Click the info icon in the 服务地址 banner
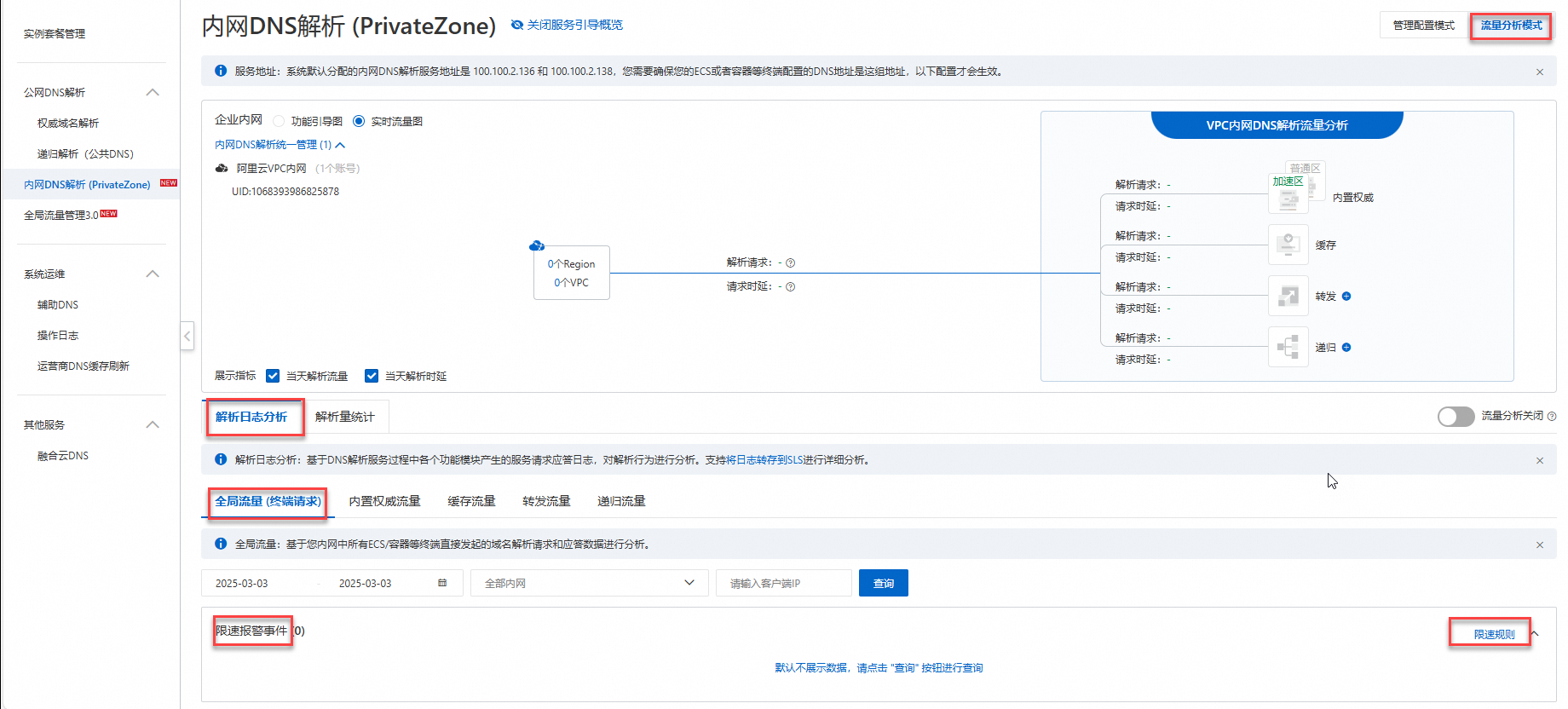This screenshot has height=709, width=1568. 221,71
